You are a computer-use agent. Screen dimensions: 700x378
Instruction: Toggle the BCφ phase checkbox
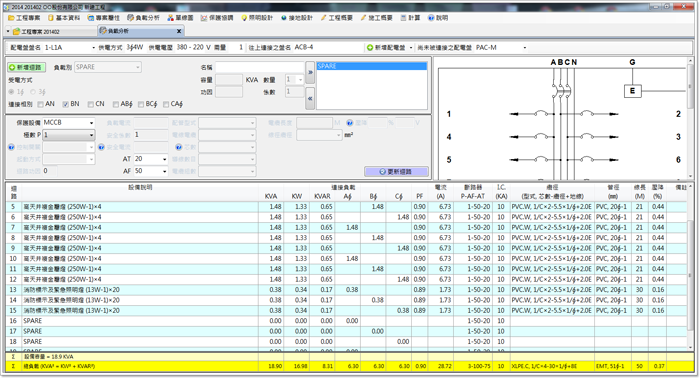point(141,104)
